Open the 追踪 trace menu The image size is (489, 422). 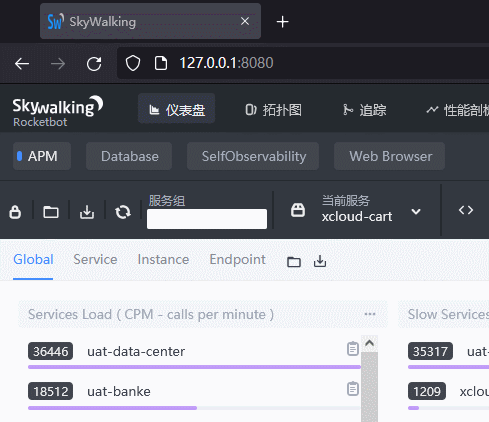click(364, 110)
